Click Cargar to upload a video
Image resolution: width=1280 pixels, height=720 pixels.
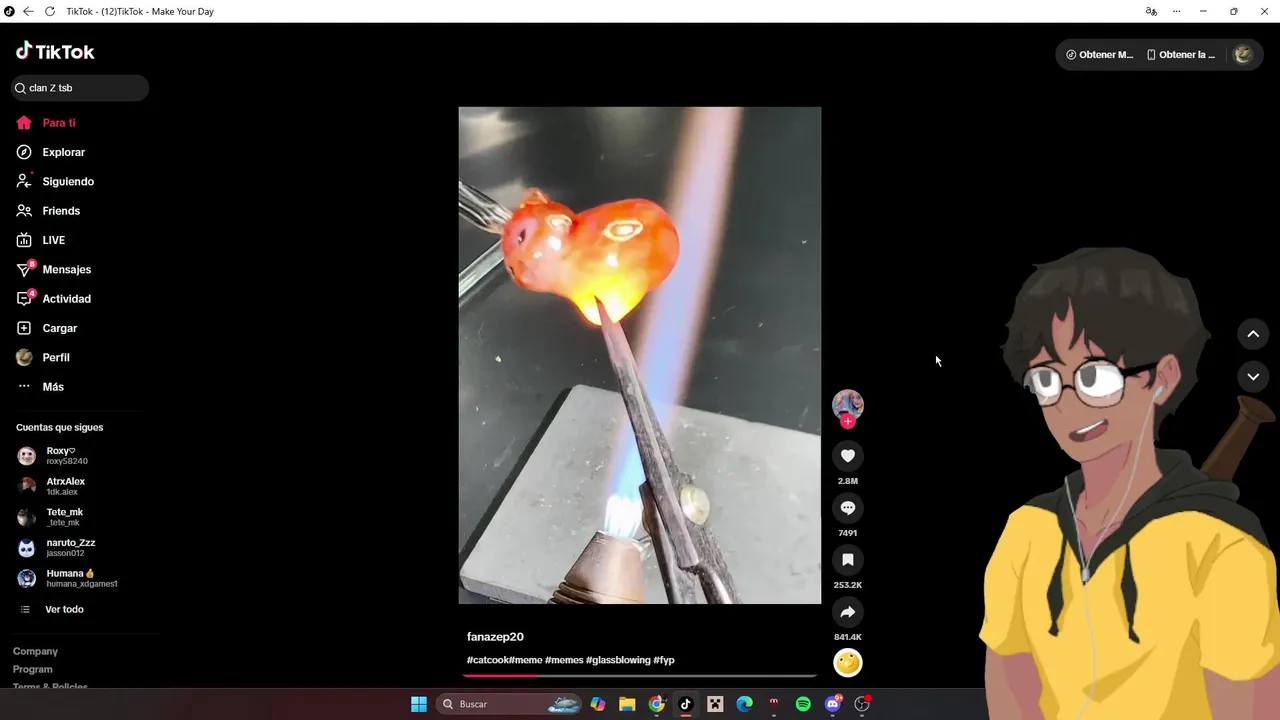coord(59,328)
